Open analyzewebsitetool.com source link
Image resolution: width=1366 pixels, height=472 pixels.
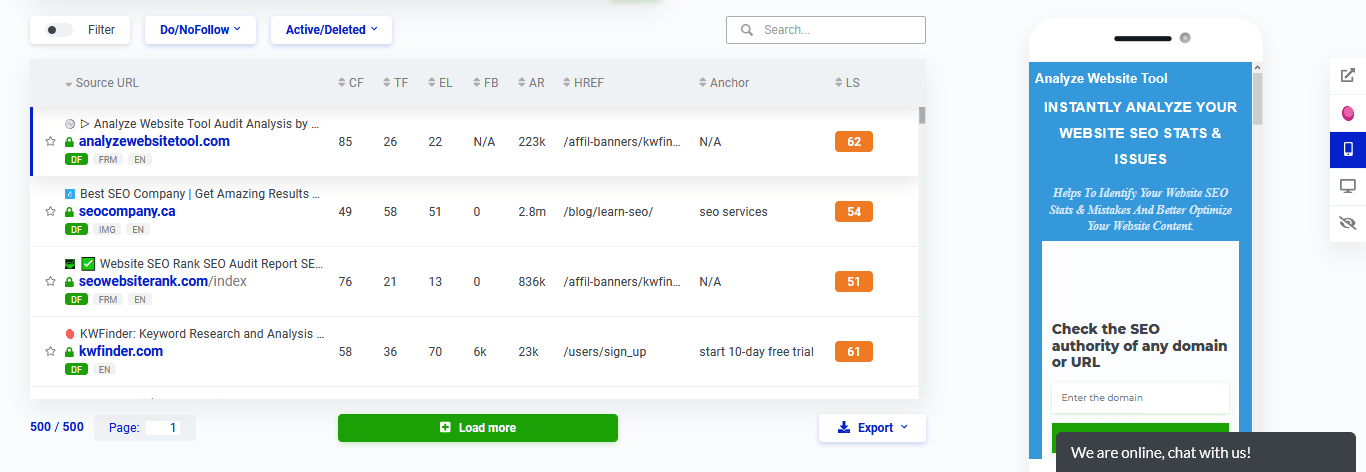(x=154, y=141)
